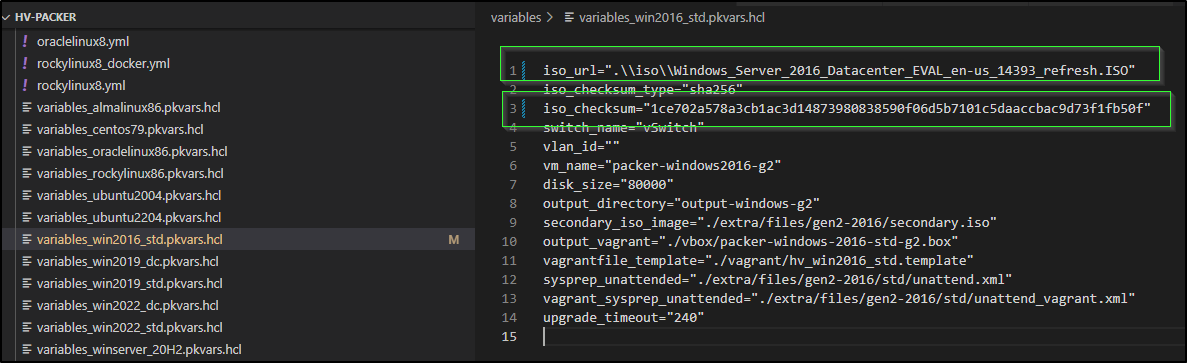1187x363 pixels.
Task: Click file icon beside variables_winserver_20H2.pkvars.hcl
Action: [27, 349]
